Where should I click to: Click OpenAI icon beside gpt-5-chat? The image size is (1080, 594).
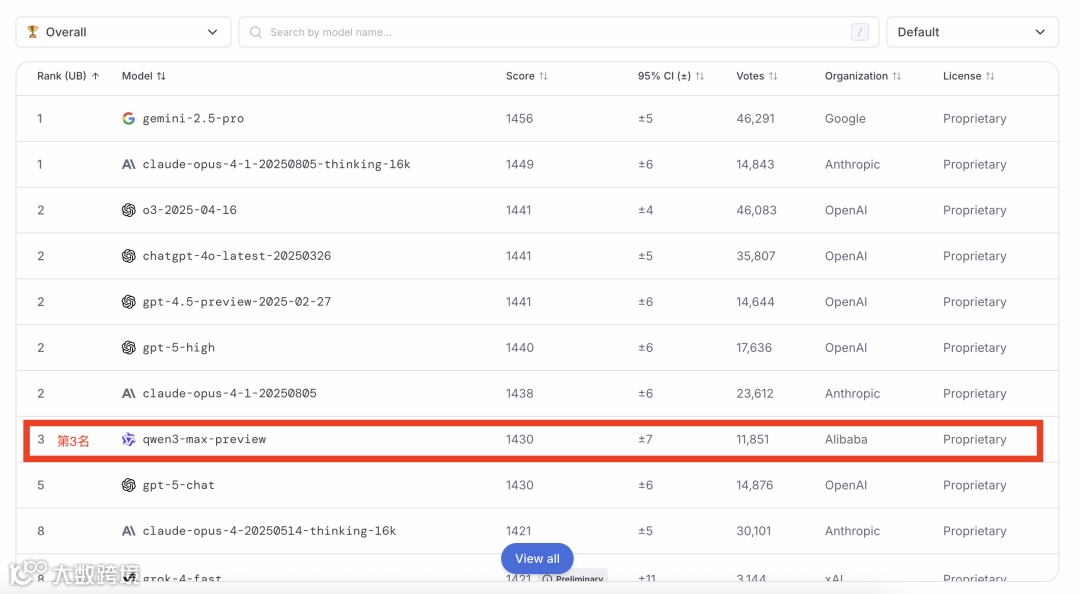(128, 485)
